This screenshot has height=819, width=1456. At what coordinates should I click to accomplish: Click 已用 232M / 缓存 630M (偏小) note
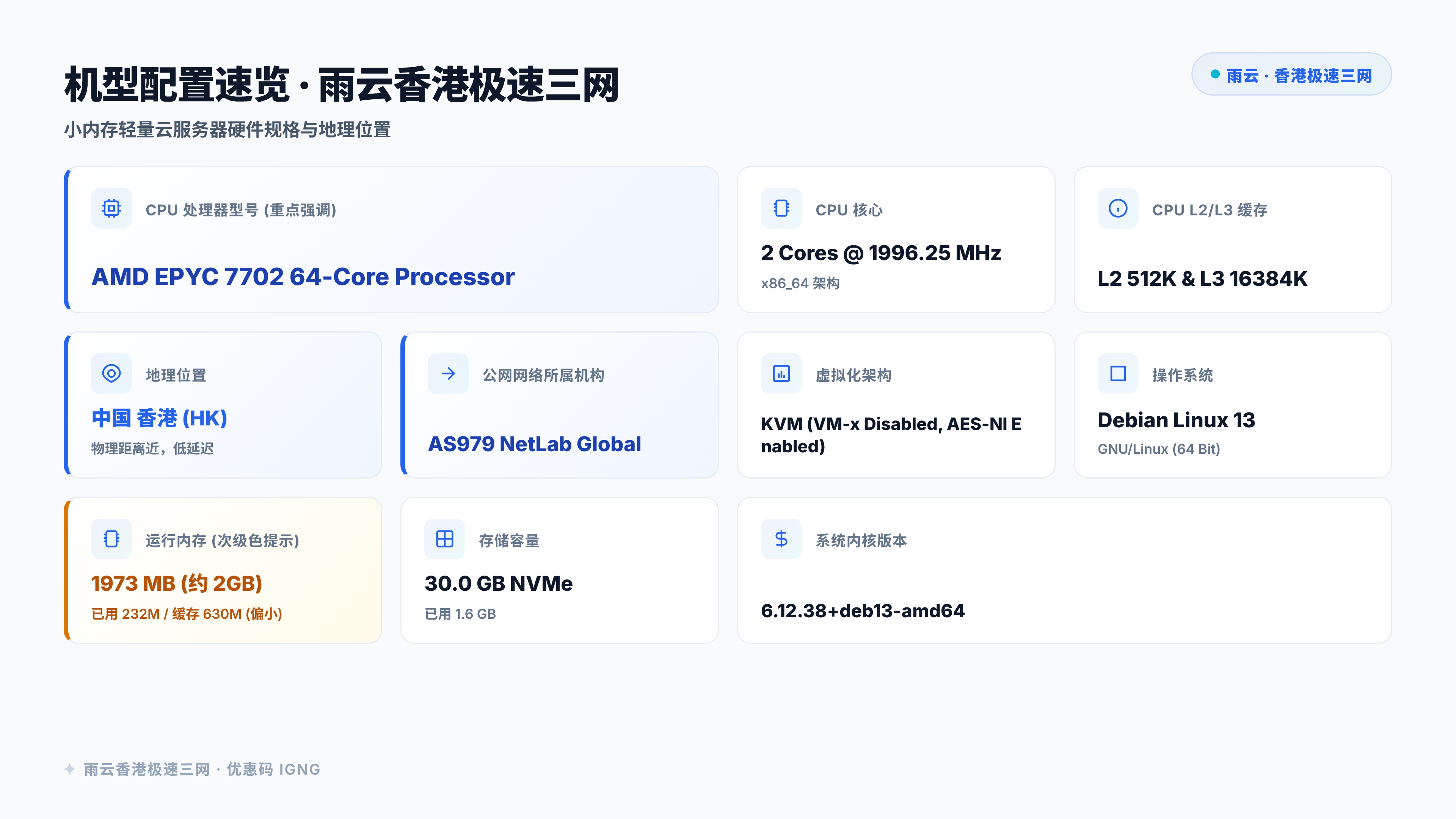pos(187,614)
